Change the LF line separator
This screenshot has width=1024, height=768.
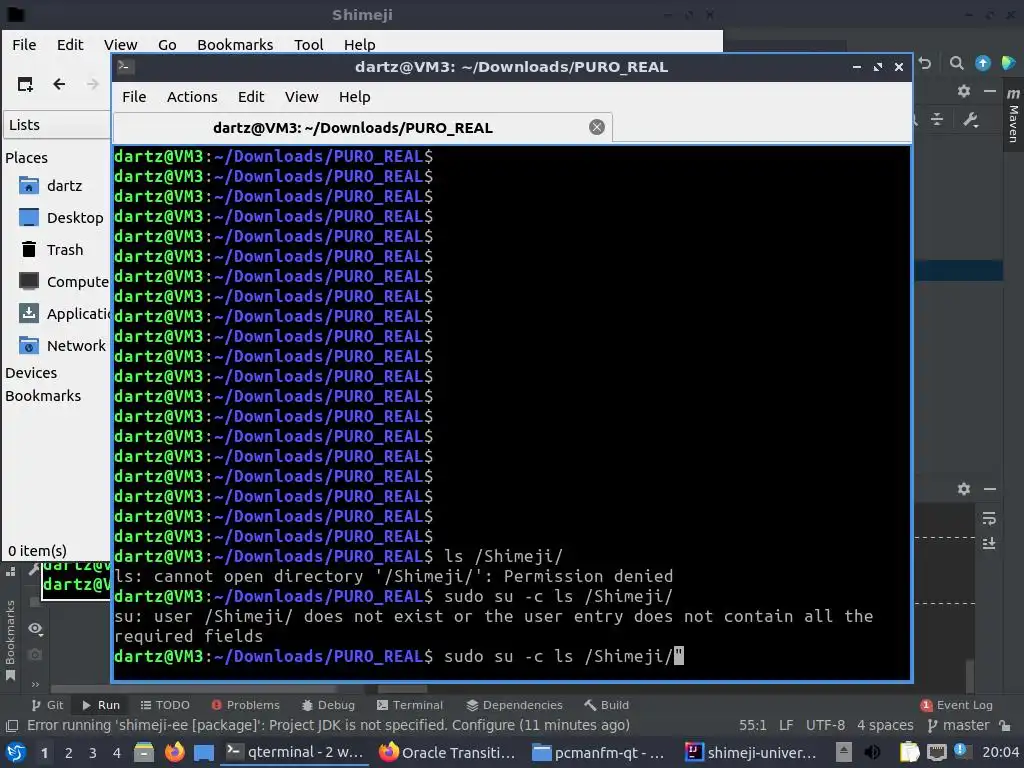(x=786, y=726)
